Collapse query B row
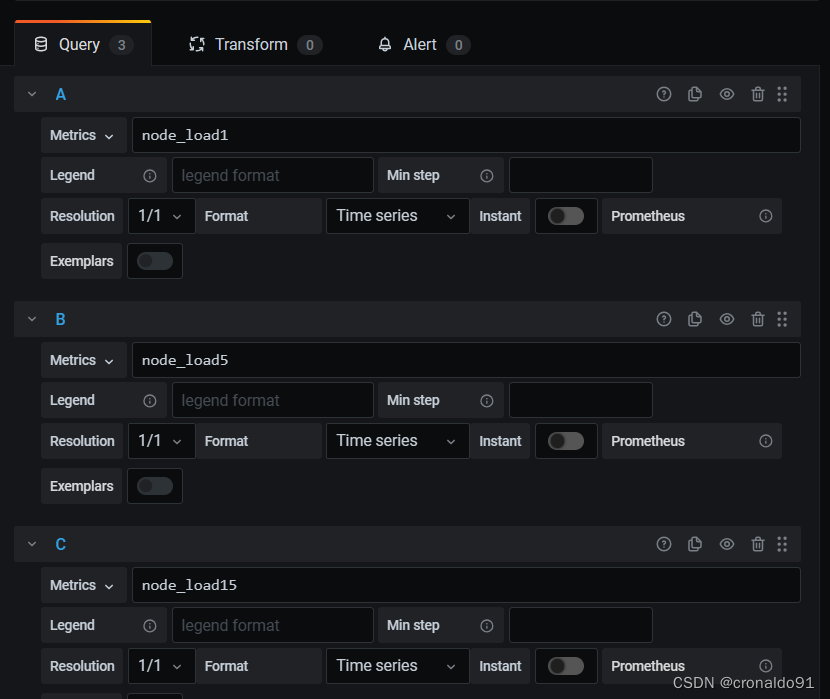 [32, 319]
